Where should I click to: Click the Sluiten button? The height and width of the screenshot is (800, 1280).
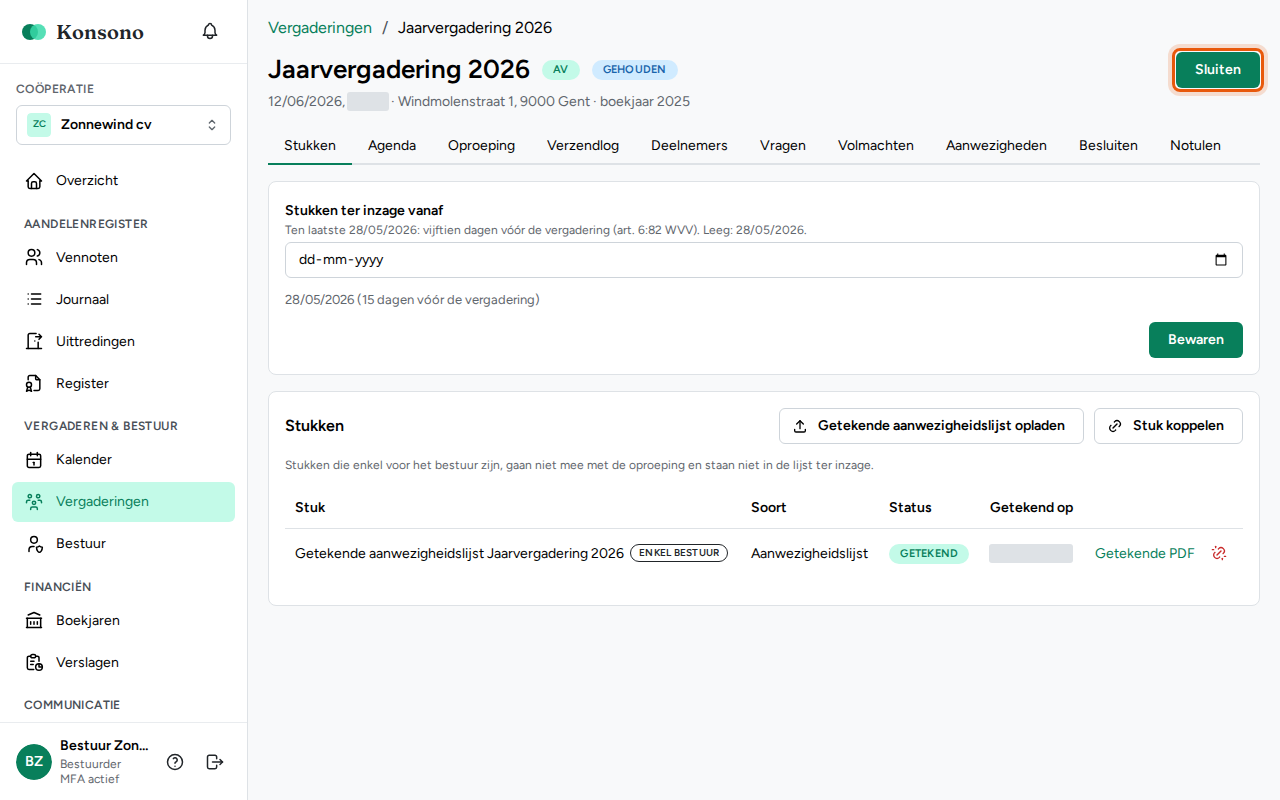(x=1218, y=70)
